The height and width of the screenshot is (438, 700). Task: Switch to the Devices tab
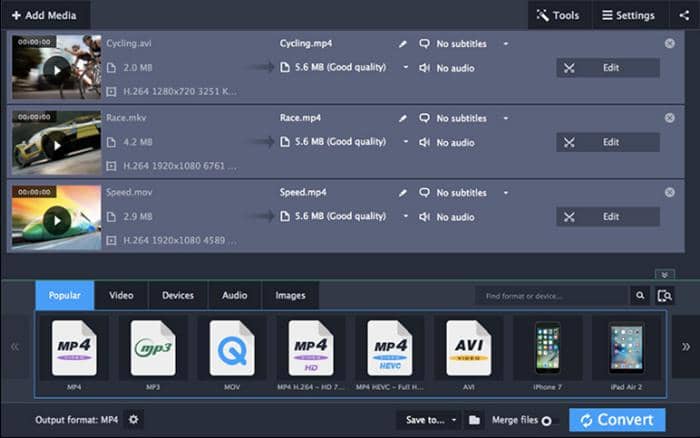coord(178,296)
